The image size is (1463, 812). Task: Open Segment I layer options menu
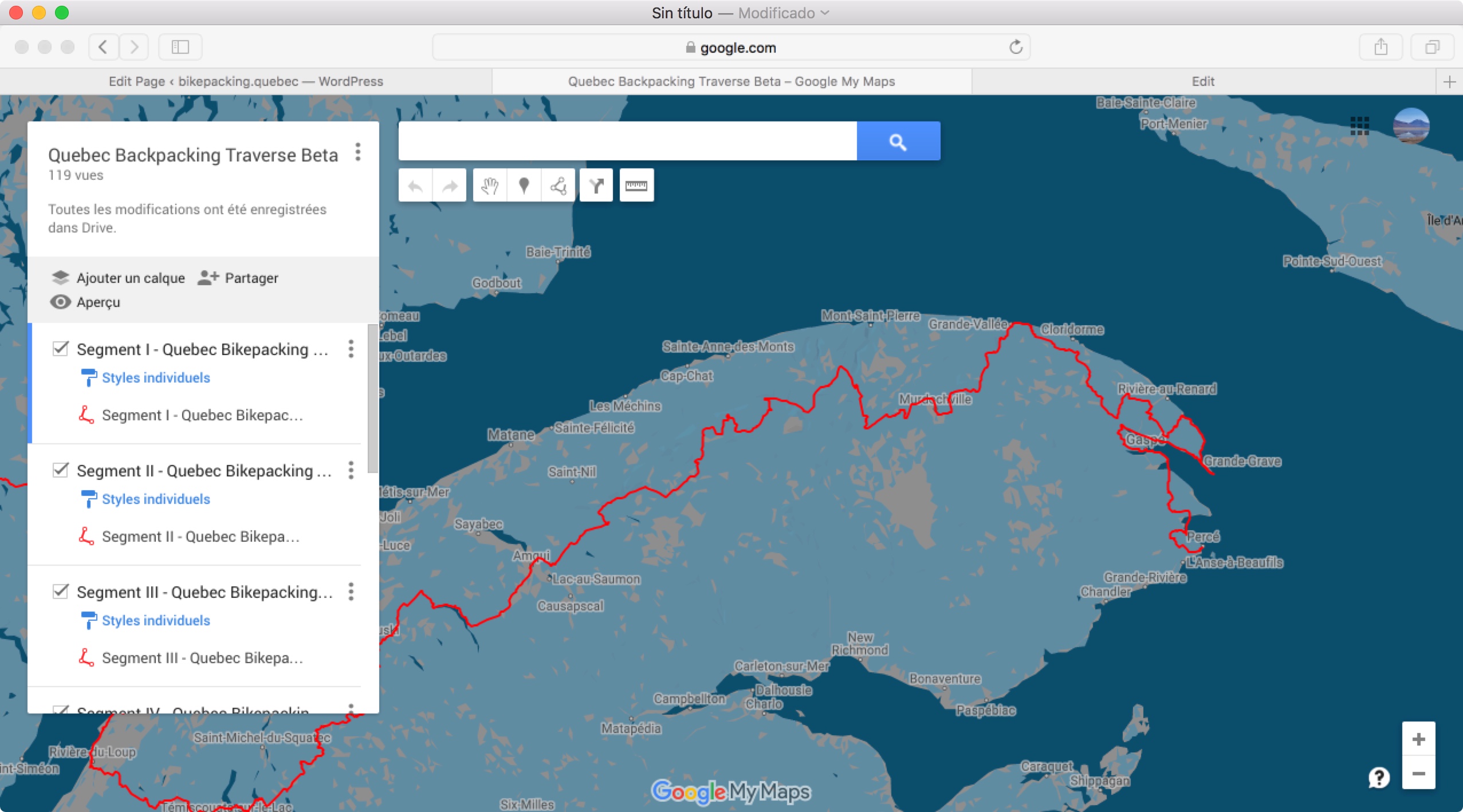click(x=351, y=349)
